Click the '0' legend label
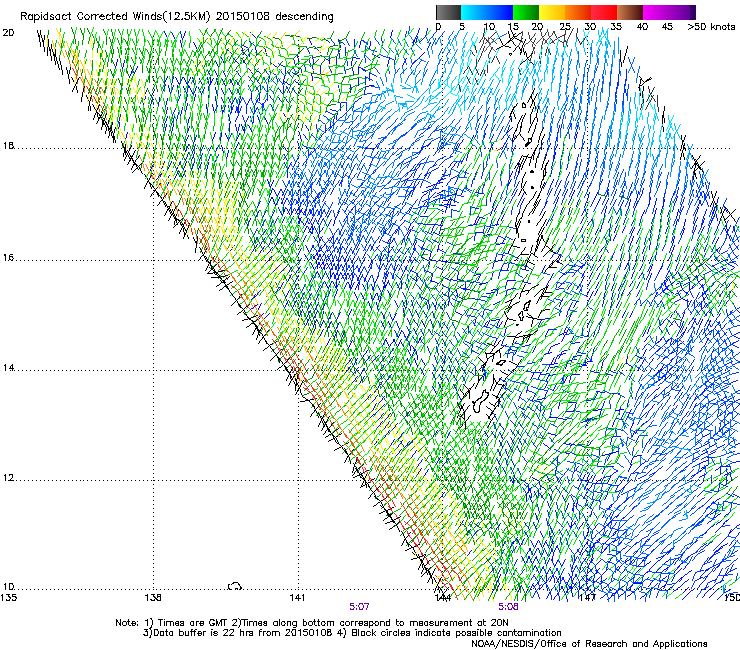The image size is (740, 650). [438, 27]
